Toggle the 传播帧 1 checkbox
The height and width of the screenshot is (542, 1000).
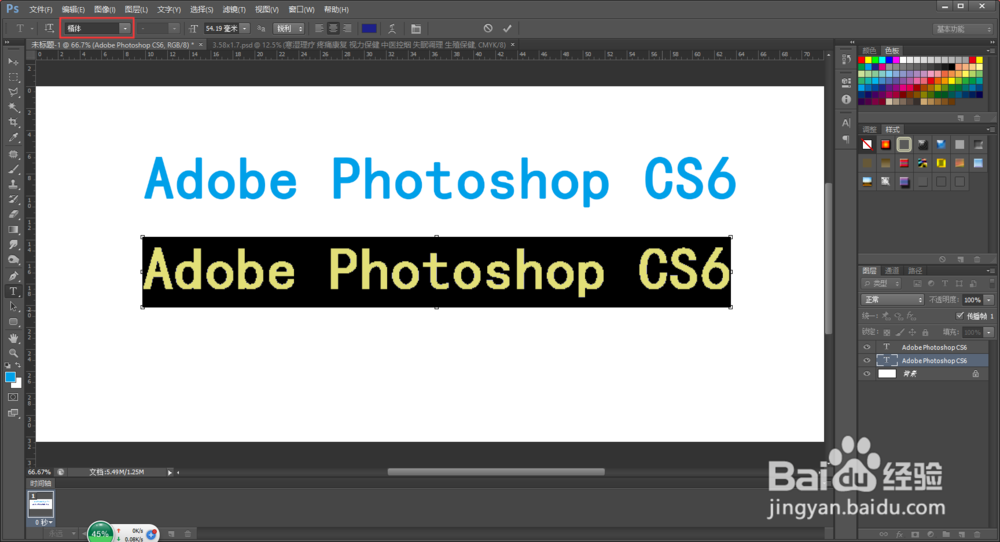[x=960, y=316]
